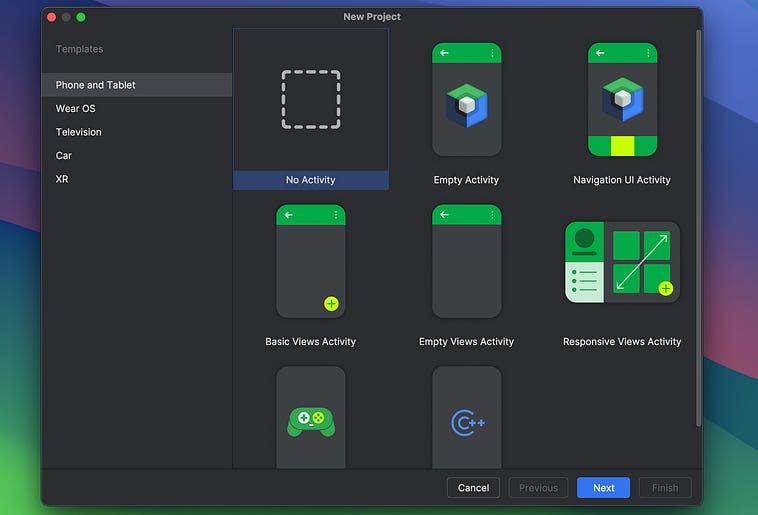This screenshot has height=515, width=758.
Task: Select Phone and Tablet template category
Action: pos(137,85)
